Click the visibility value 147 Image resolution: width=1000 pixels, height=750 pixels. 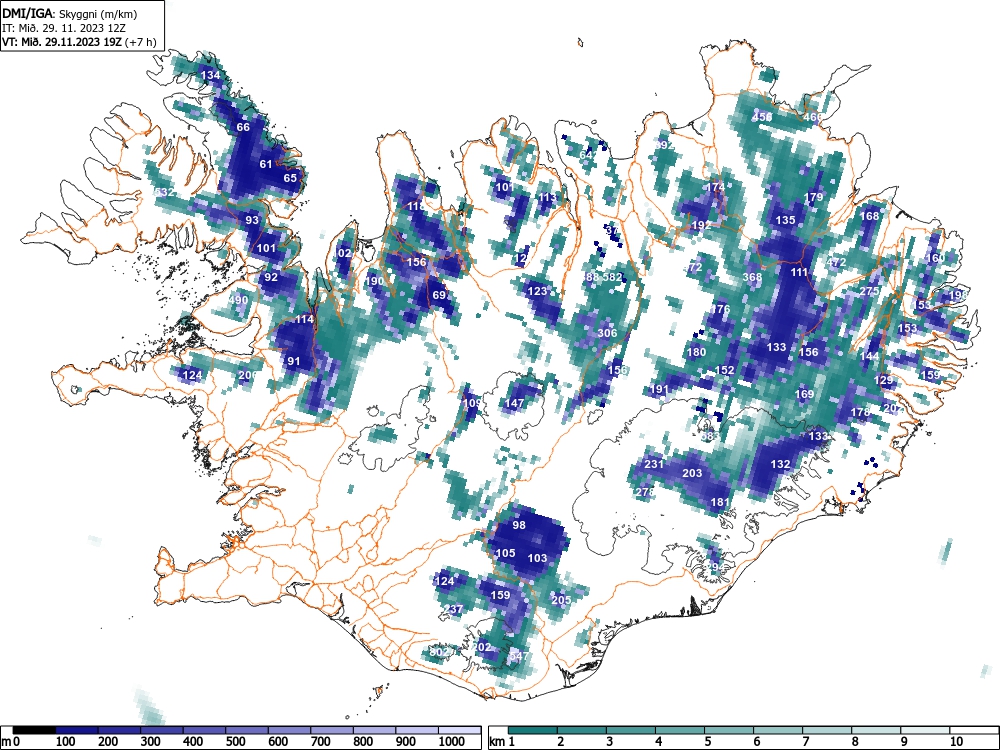[x=514, y=403]
